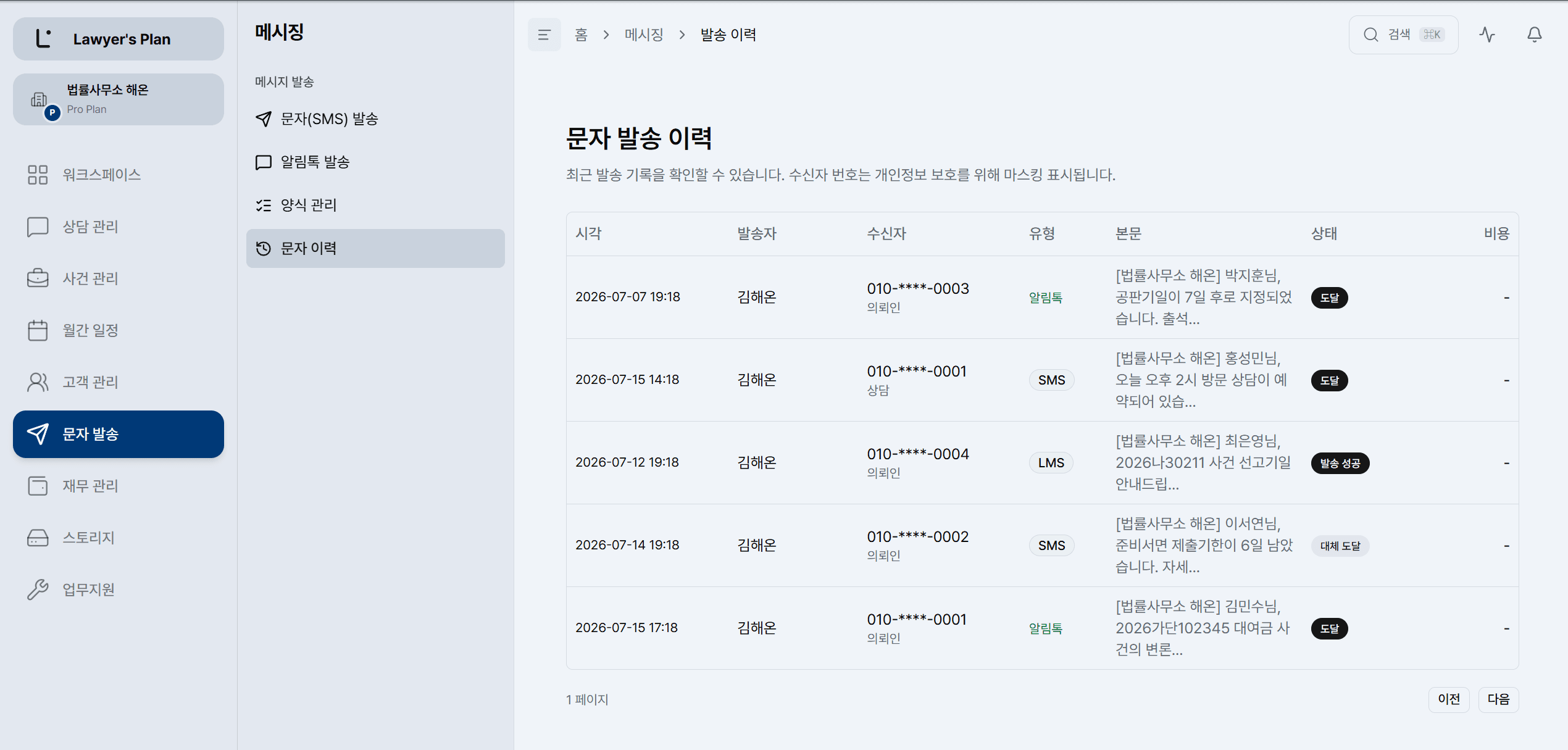This screenshot has height=750, width=1568.
Task: Click the 월간 일정 calendar icon
Action: tap(38, 330)
